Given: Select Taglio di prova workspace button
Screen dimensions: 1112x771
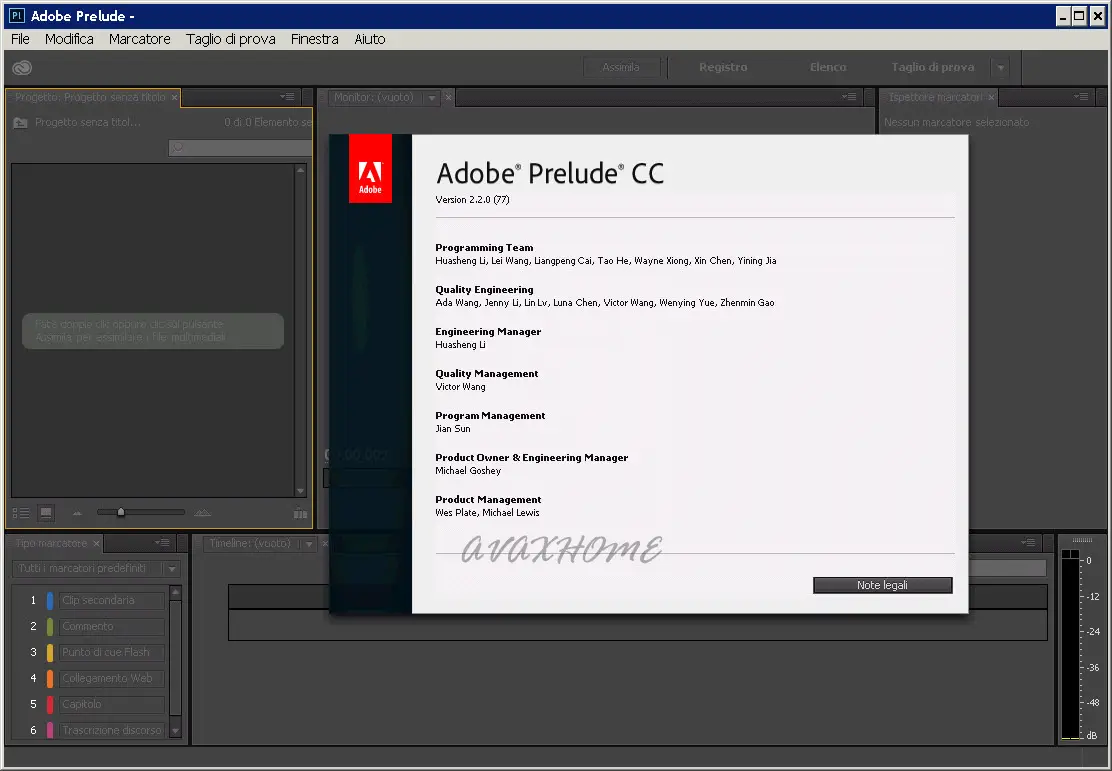Looking at the screenshot, I should (933, 67).
